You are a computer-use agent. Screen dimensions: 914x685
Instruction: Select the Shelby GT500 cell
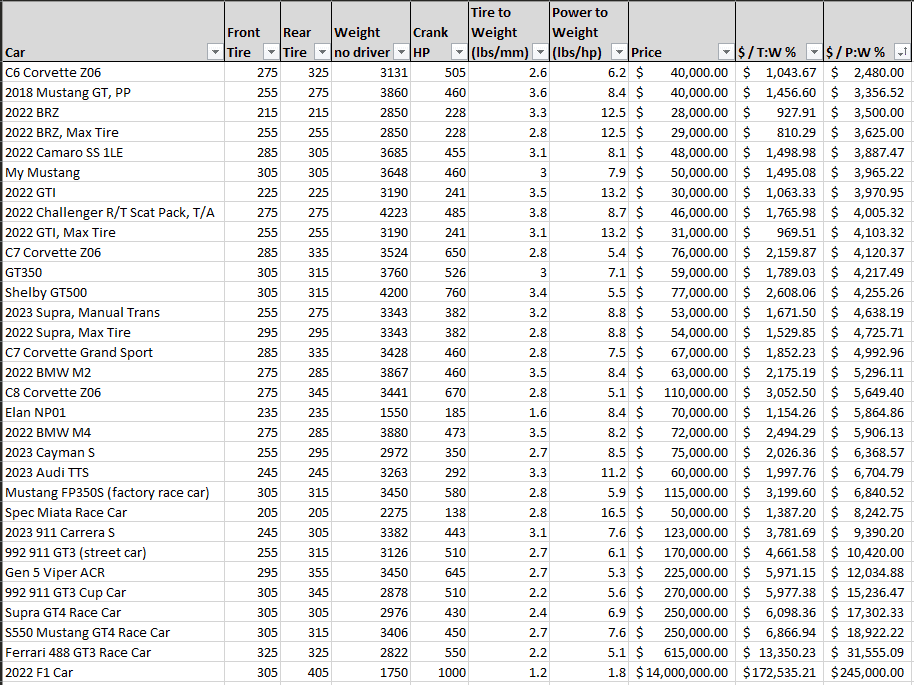(113, 293)
